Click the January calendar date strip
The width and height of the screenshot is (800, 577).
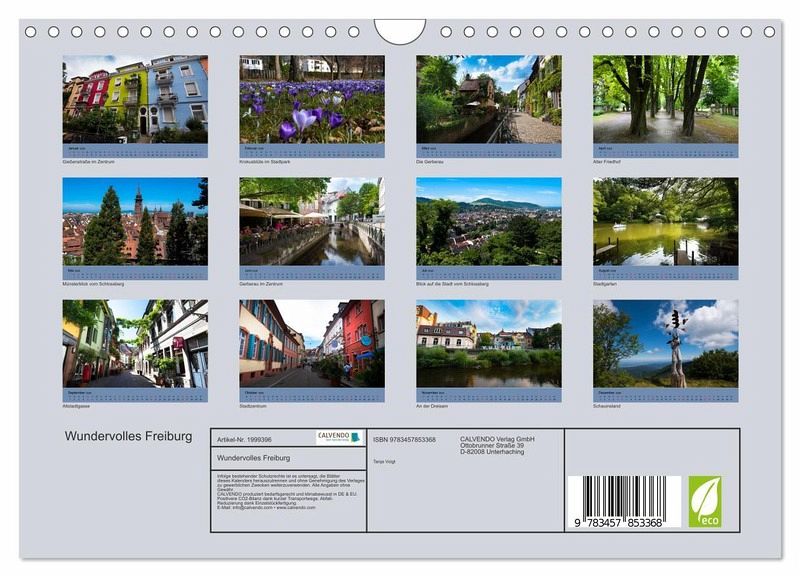[x=135, y=150]
